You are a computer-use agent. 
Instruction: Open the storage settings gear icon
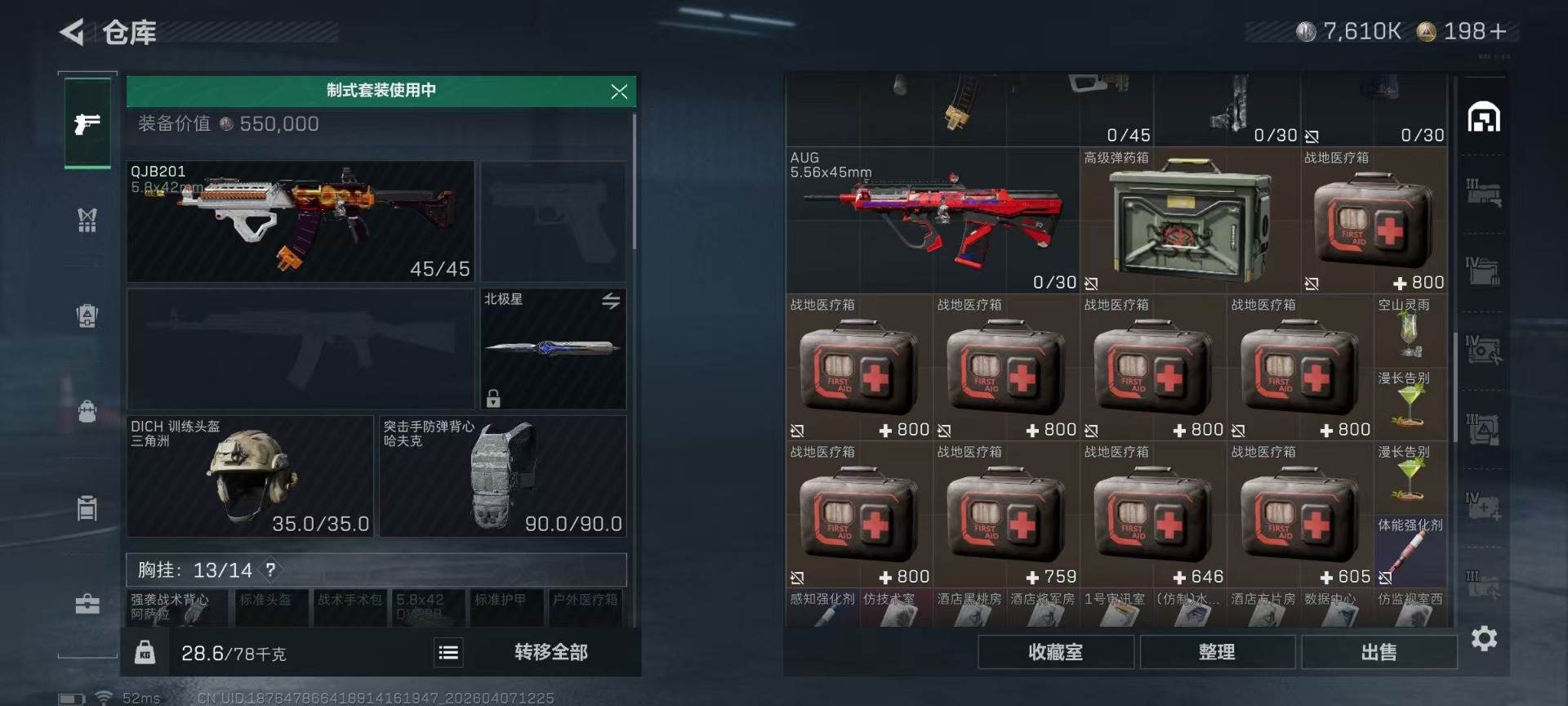pyautogui.click(x=1484, y=638)
